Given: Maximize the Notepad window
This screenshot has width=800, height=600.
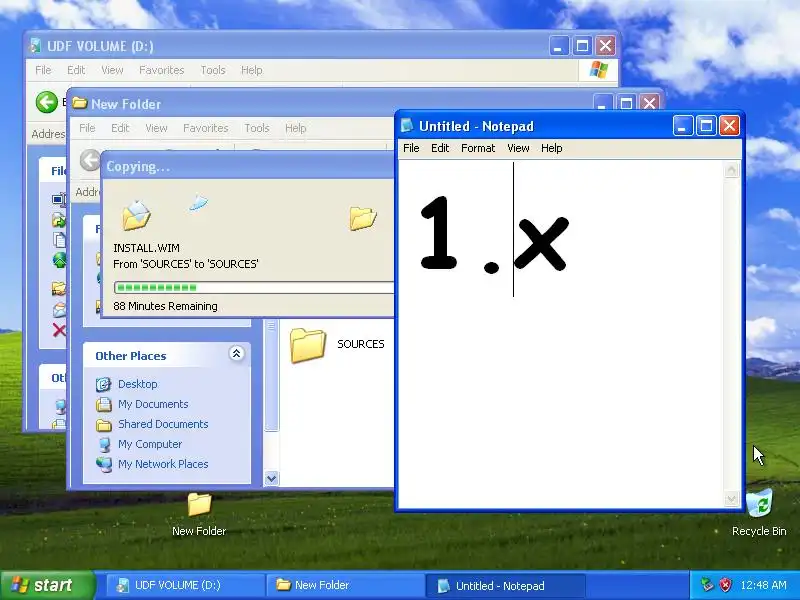Looking at the screenshot, I should point(707,126).
